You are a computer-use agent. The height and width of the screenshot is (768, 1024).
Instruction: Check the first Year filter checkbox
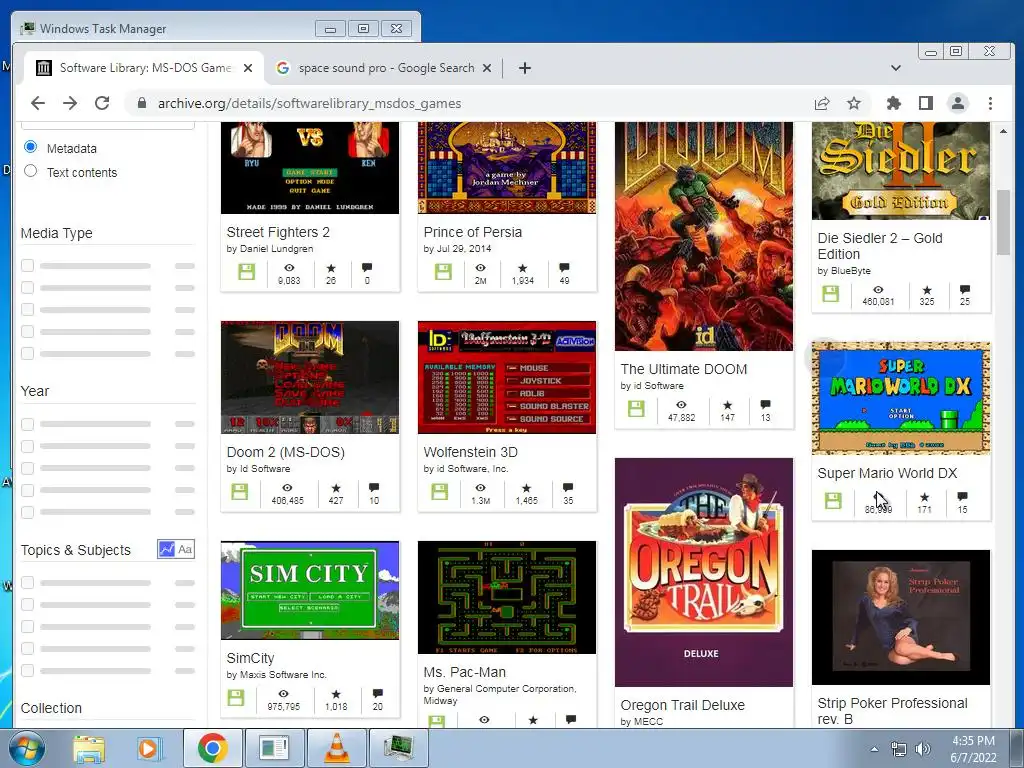coord(27,424)
